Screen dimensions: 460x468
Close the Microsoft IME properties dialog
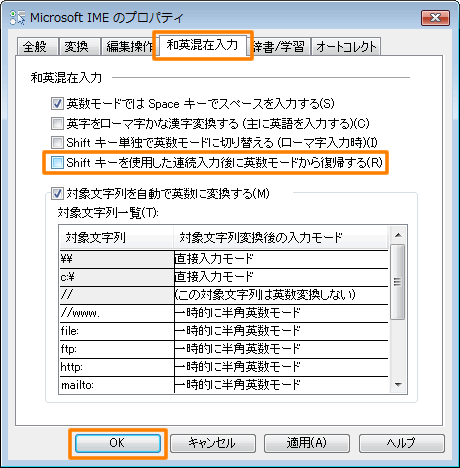pyautogui.click(x=435, y=17)
